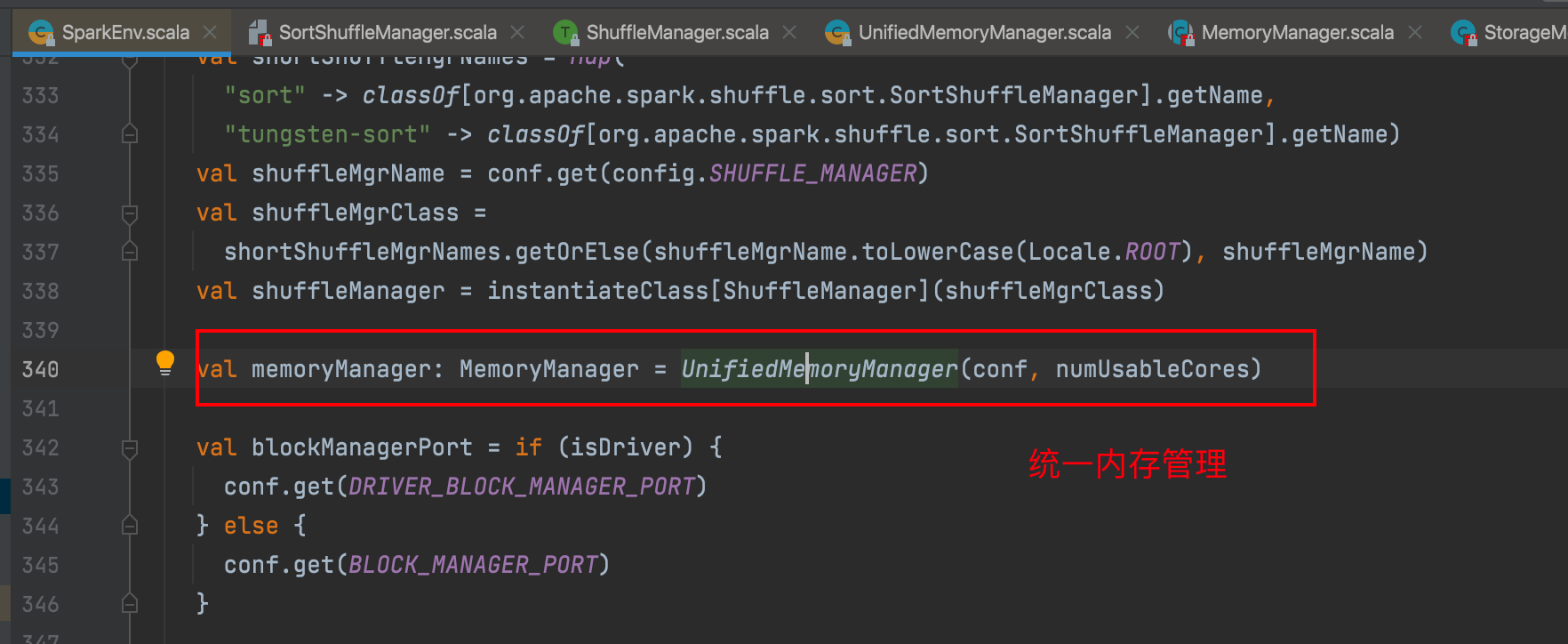Close the SparkEnv.scala tab

click(x=210, y=33)
